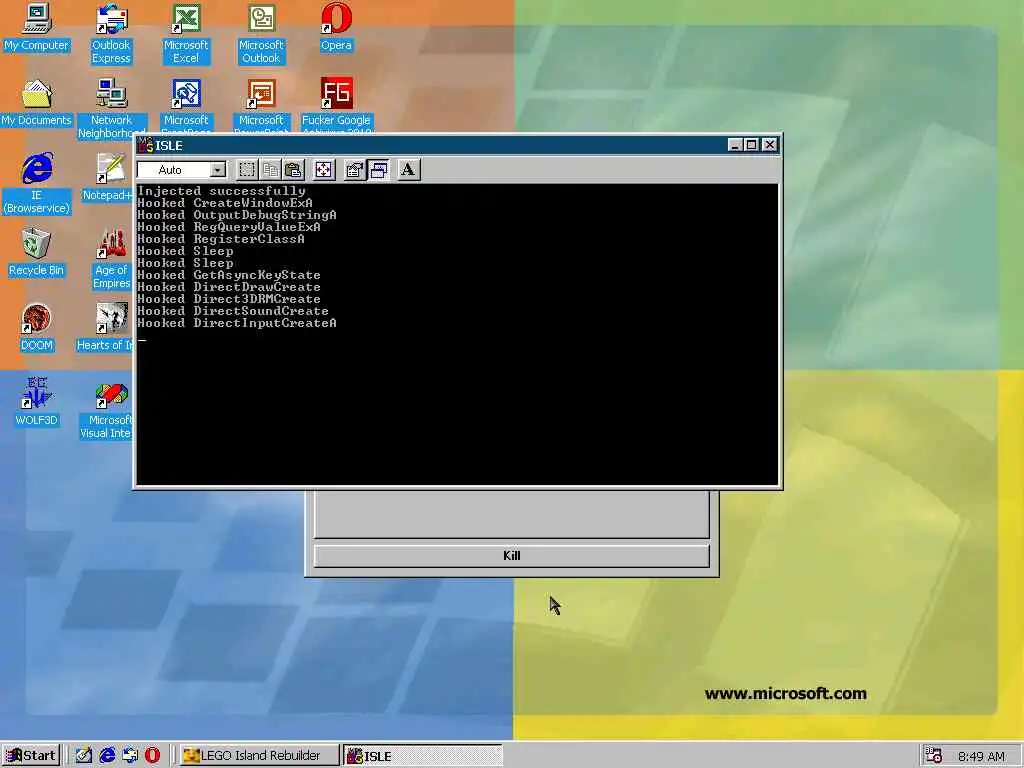This screenshot has width=1024, height=768.
Task: Click the Kill button
Action: (x=511, y=556)
